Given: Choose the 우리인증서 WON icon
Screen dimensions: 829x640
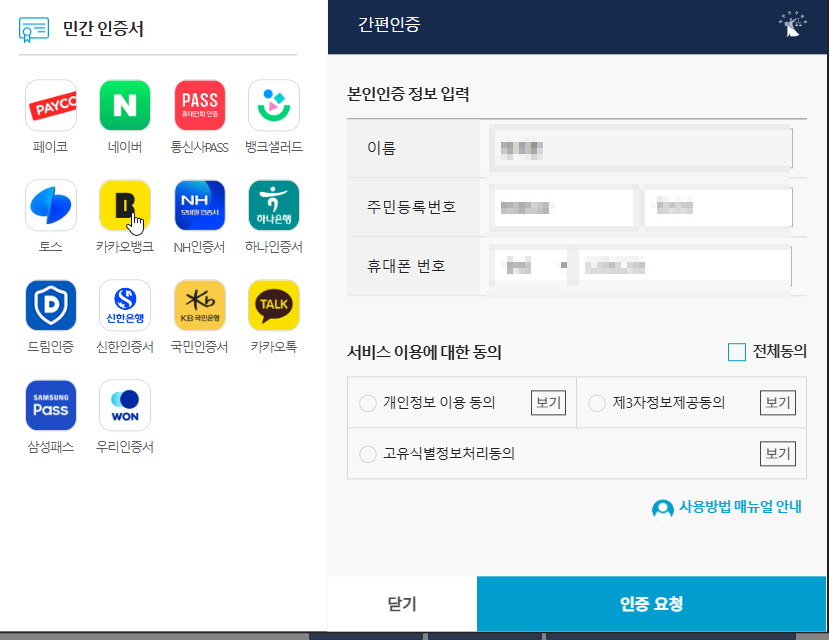Looking at the screenshot, I should point(125,405).
